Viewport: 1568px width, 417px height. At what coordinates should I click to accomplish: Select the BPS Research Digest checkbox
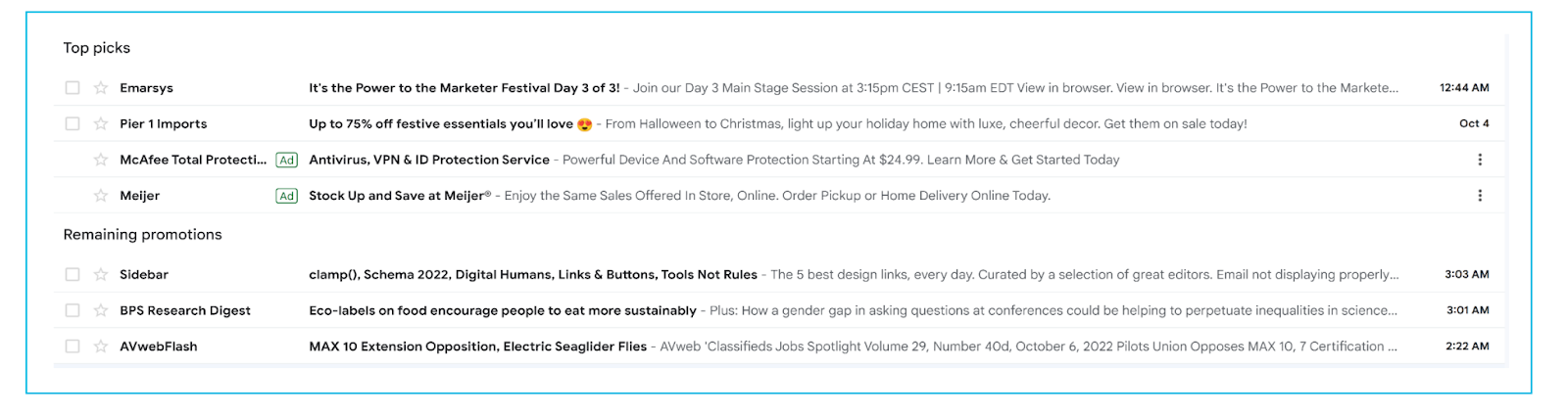click(73, 310)
